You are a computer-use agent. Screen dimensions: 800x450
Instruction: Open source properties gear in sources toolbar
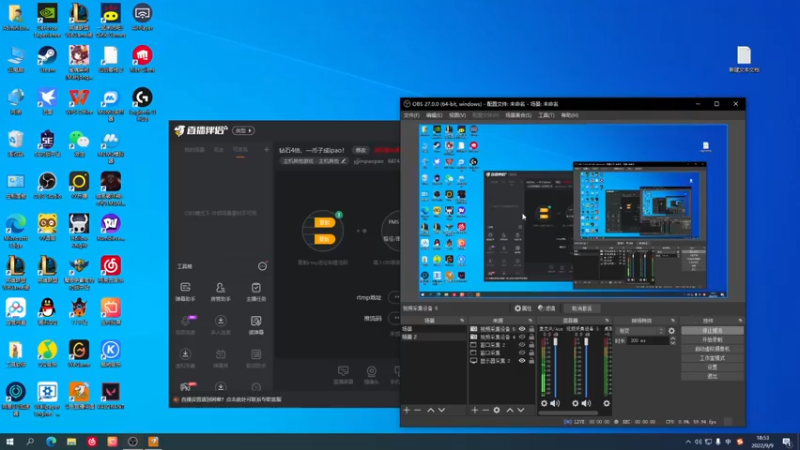pos(496,410)
